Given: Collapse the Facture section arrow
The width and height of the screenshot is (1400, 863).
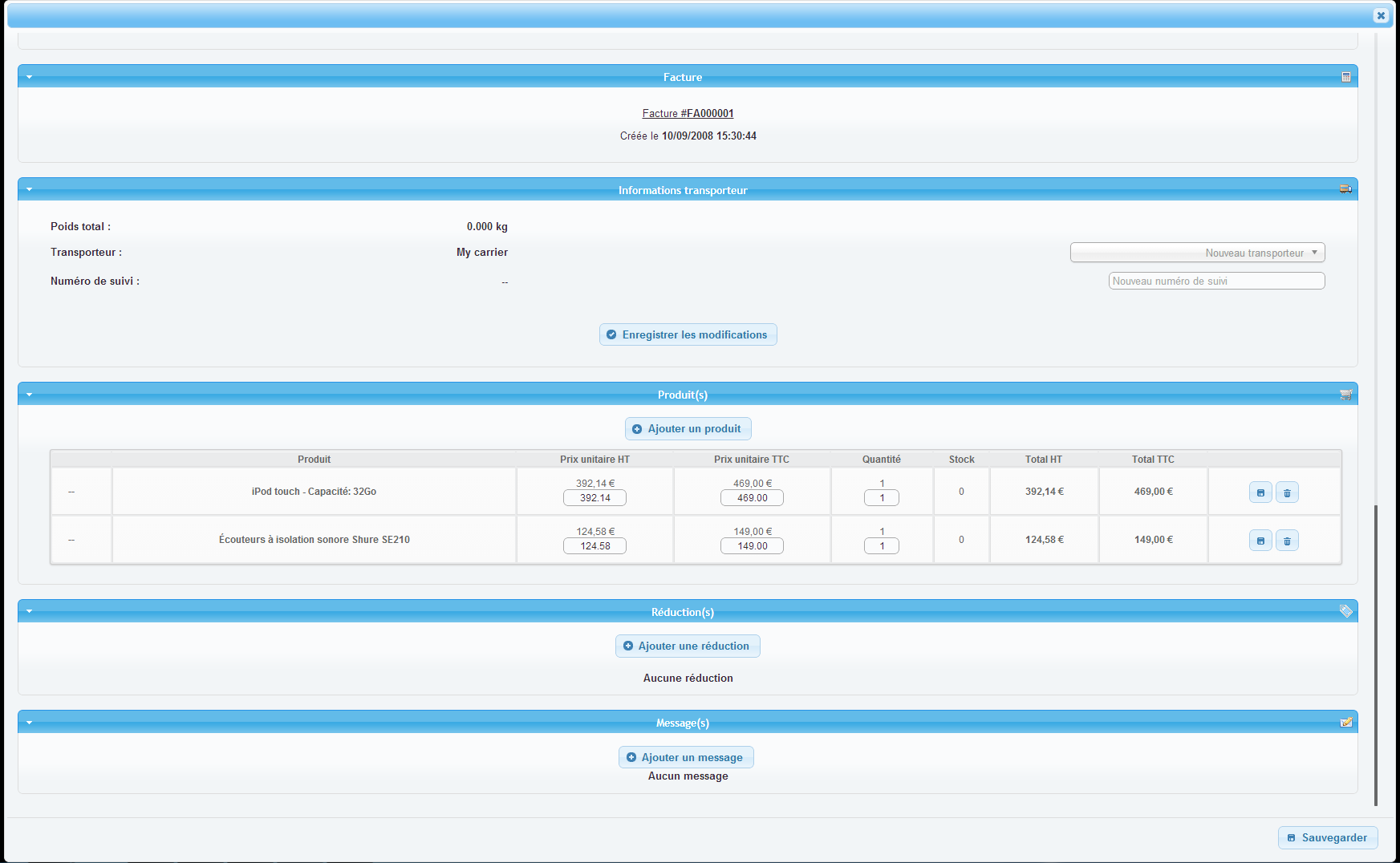Looking at the screenshot, I should point(29,77).
